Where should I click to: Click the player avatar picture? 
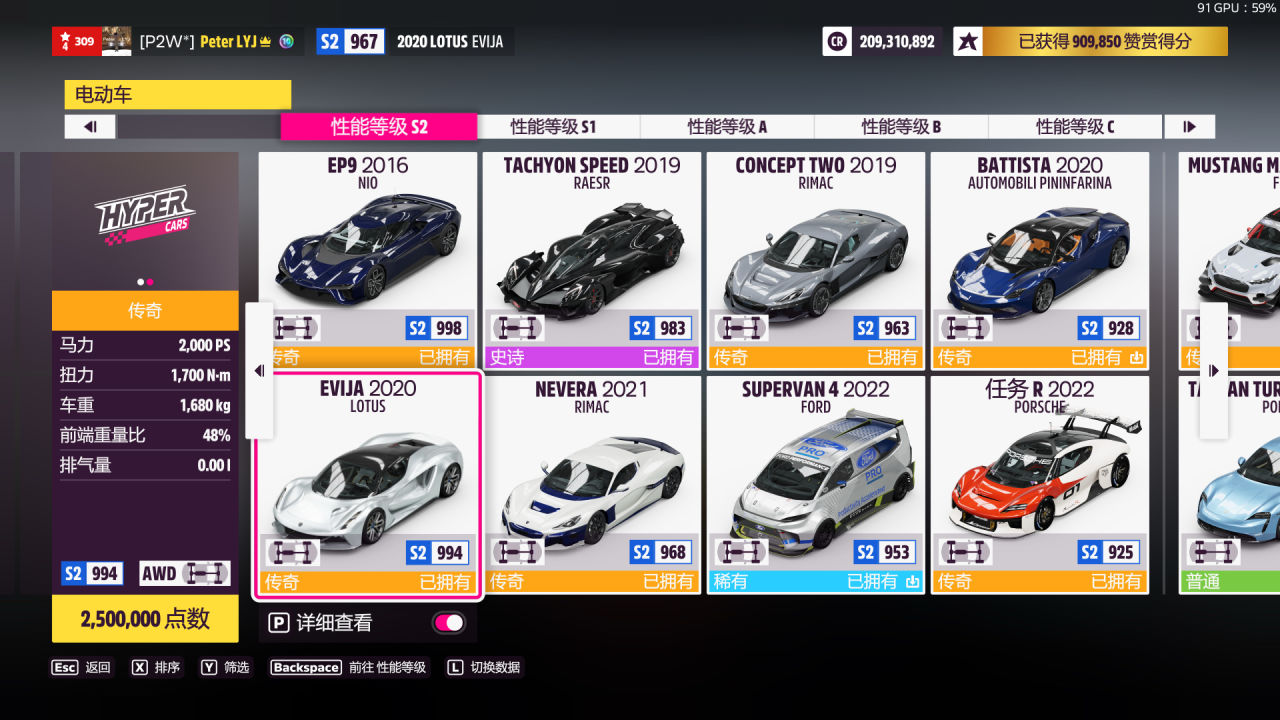point(116,41)
